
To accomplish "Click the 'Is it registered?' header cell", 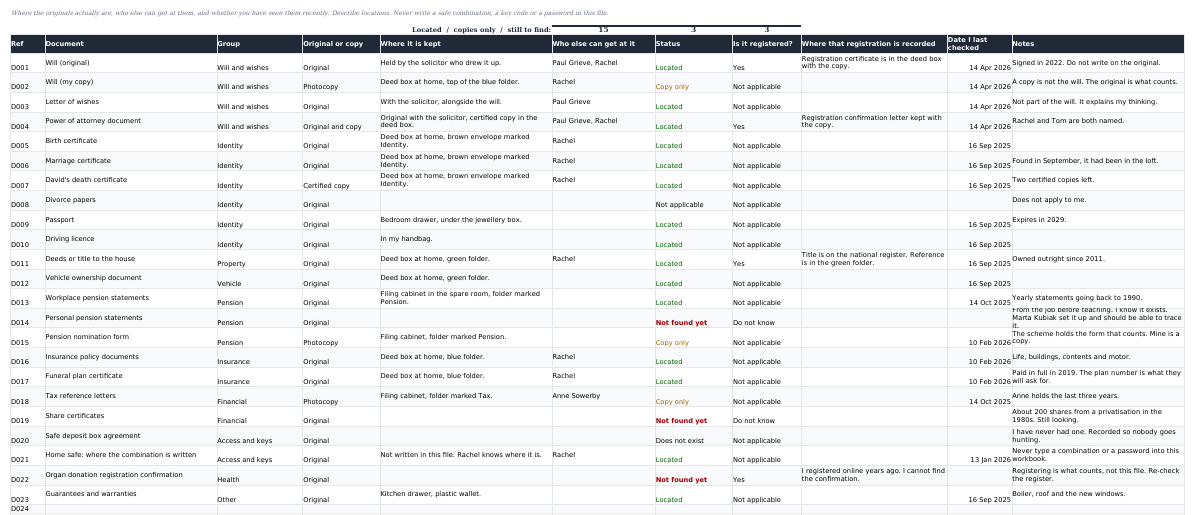I will (x=767, y=44).
